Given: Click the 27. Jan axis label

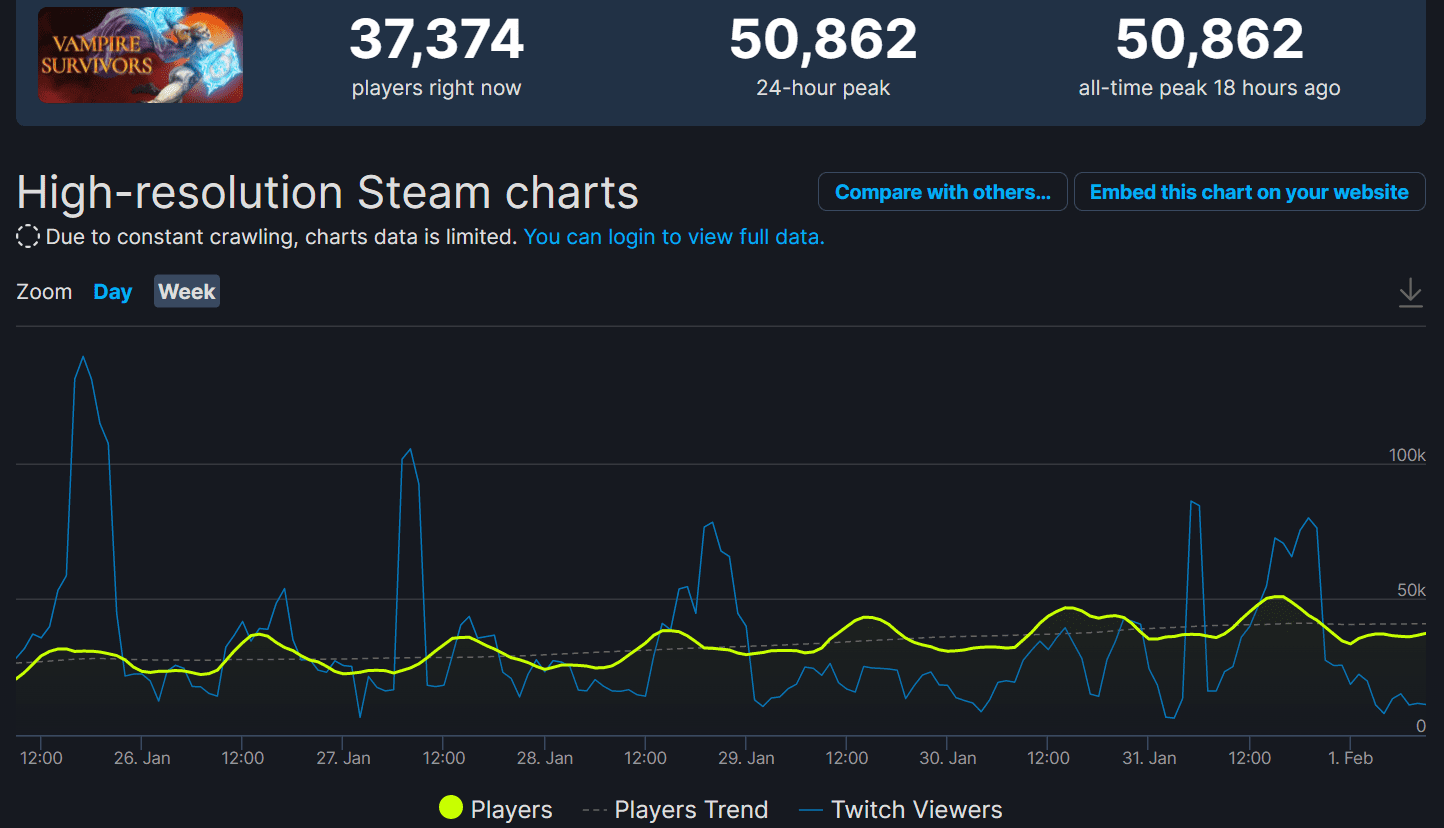Looking at the screenshot, I should click(x=343, y=758).
